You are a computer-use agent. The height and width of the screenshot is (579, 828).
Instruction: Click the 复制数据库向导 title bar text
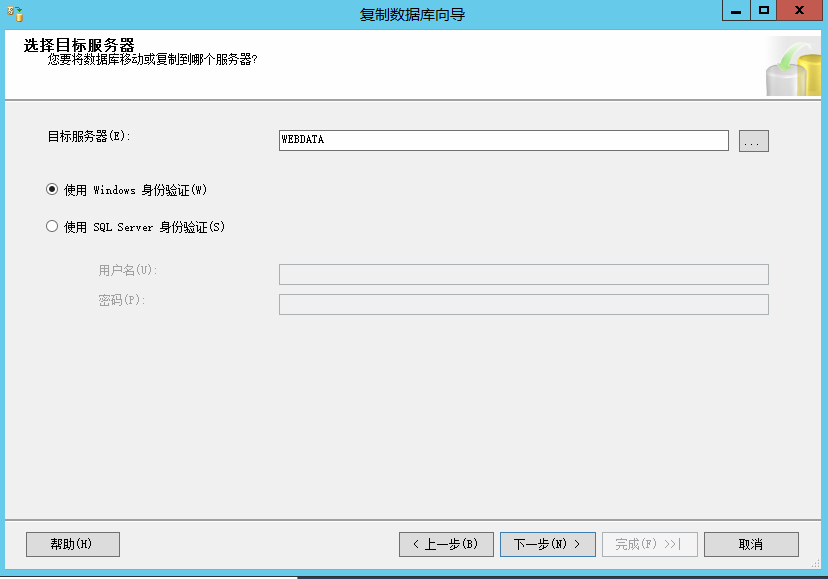(413, 14)
